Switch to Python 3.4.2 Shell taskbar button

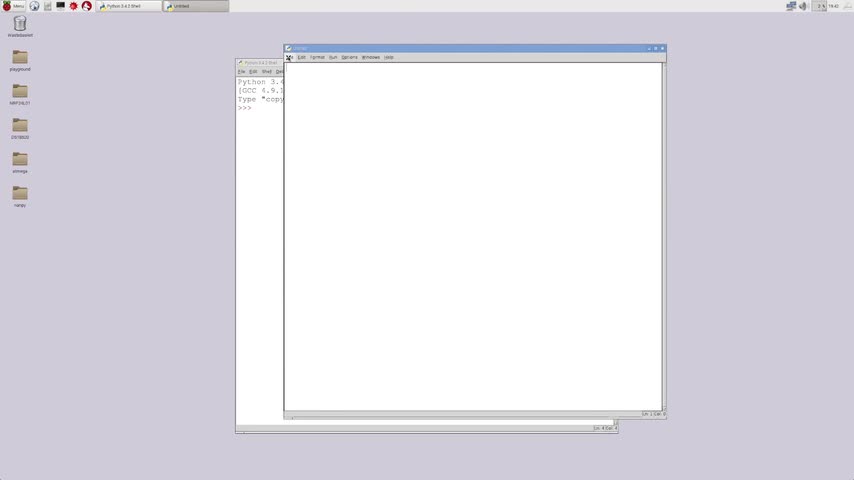[x=129, y=6]
